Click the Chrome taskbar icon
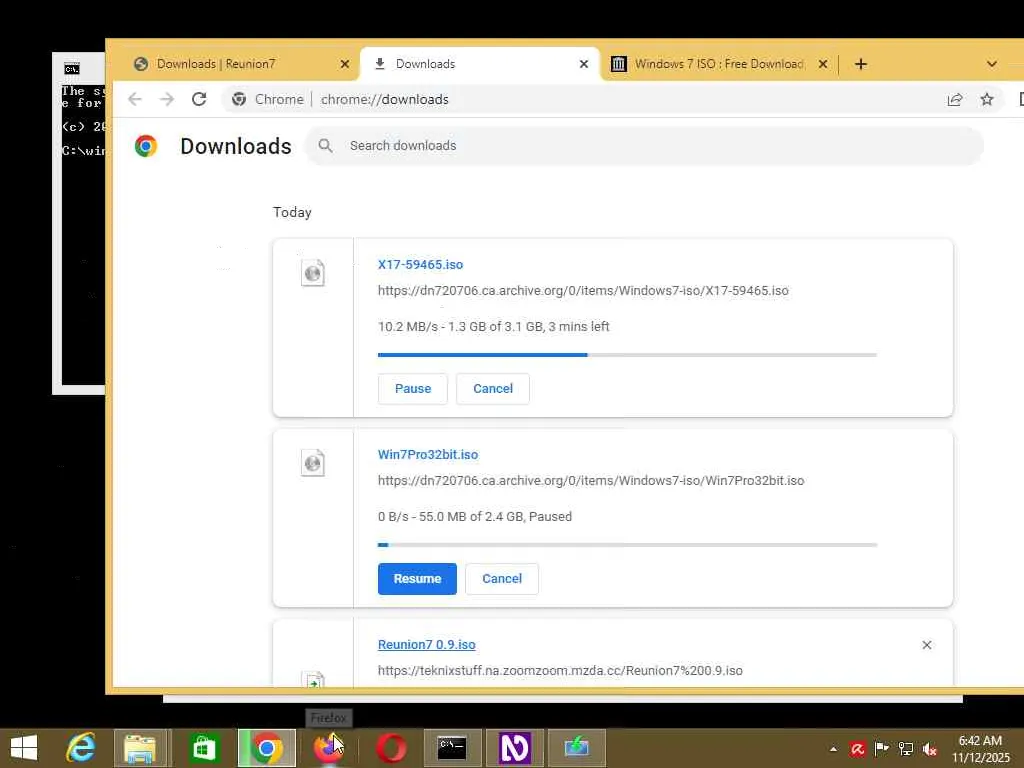This screenshot has width=1024, height=768. pyautogui.click(x=266, y=748)
